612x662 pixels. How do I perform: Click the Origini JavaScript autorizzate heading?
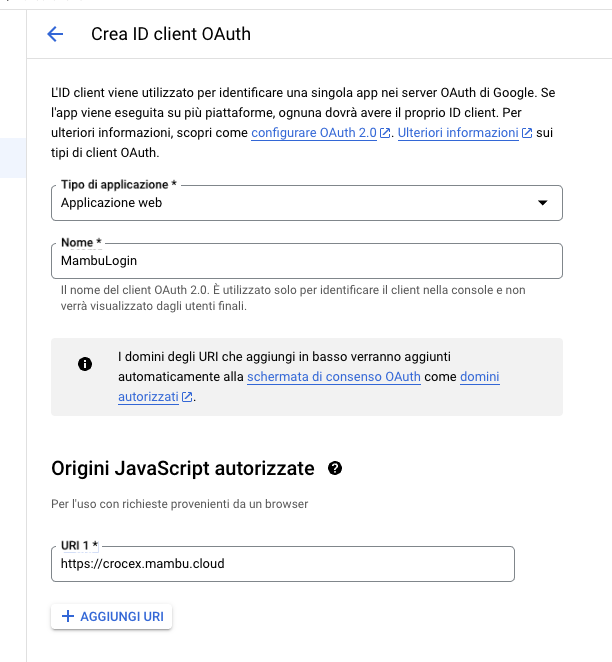[183, 469]
